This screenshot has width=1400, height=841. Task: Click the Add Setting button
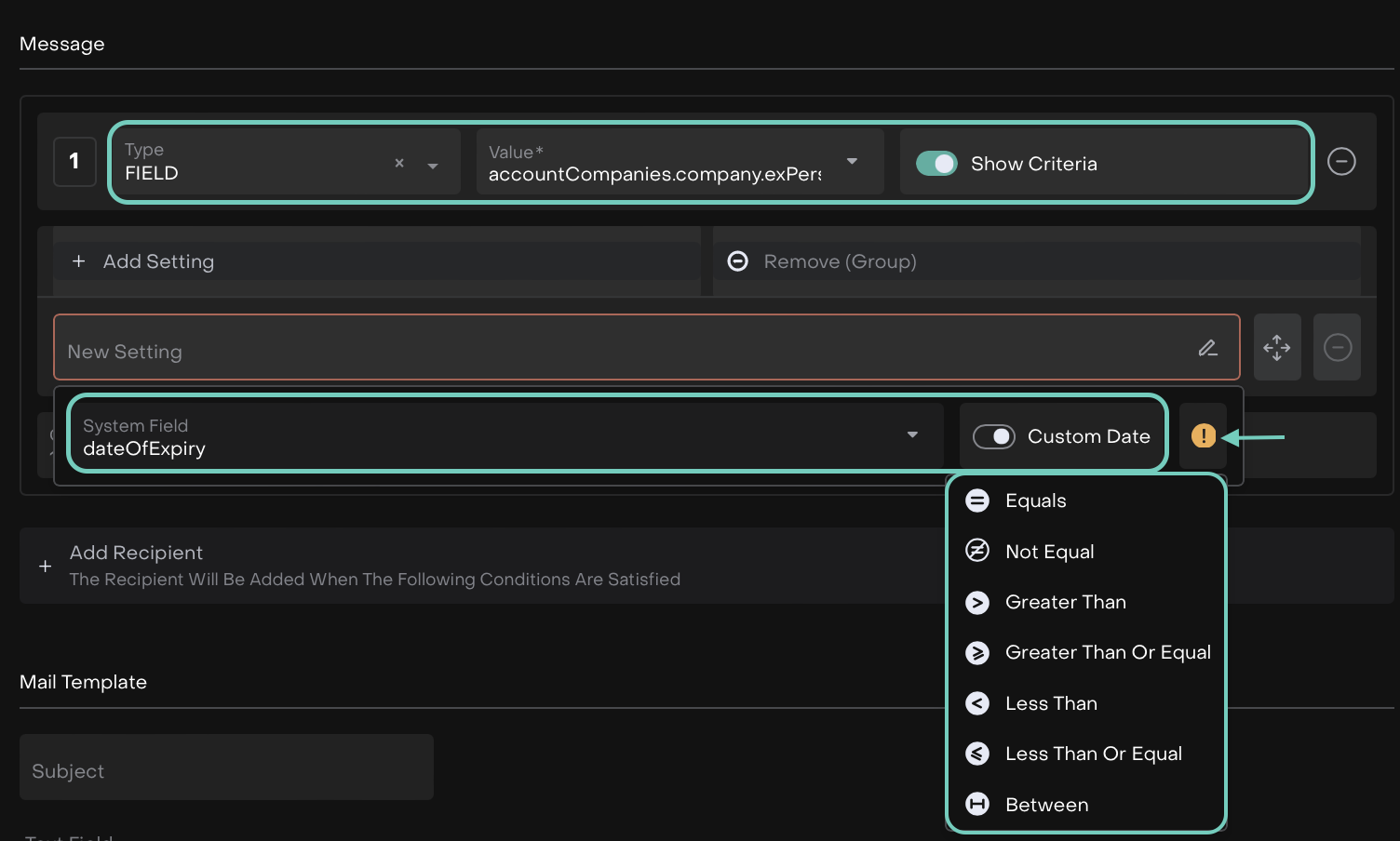(x=158, y=261)
